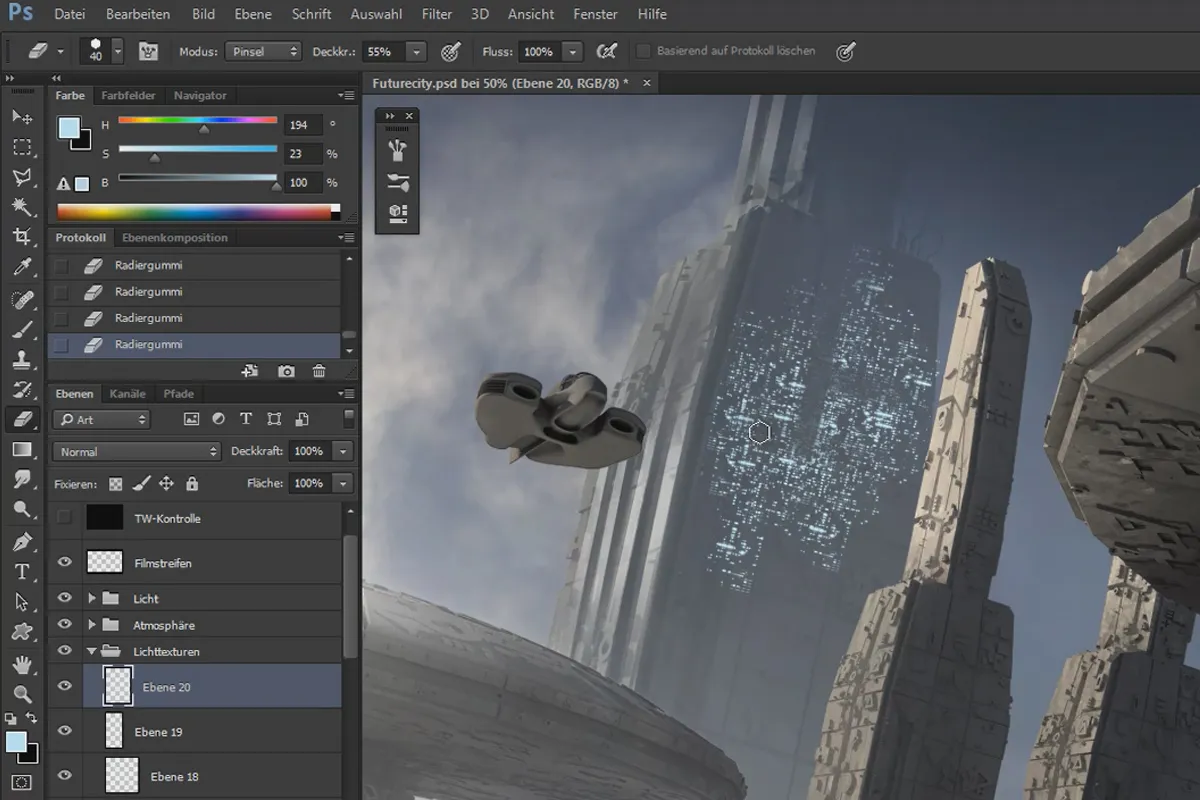Open the Filter menu
The width and height of the screenshot is (1200, 800).
click(437, 14)
